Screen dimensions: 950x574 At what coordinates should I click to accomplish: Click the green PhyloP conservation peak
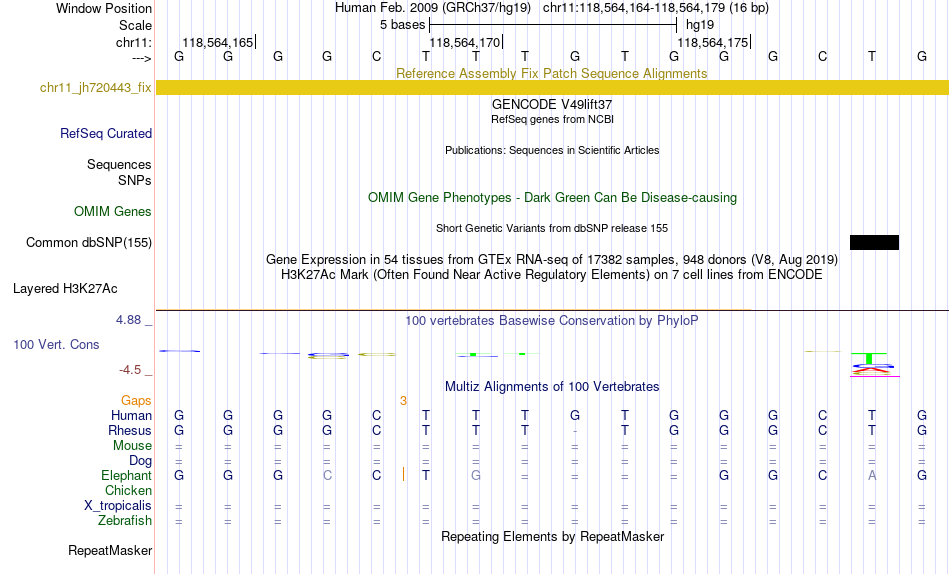pyautogui.click(x=869, y=358)
